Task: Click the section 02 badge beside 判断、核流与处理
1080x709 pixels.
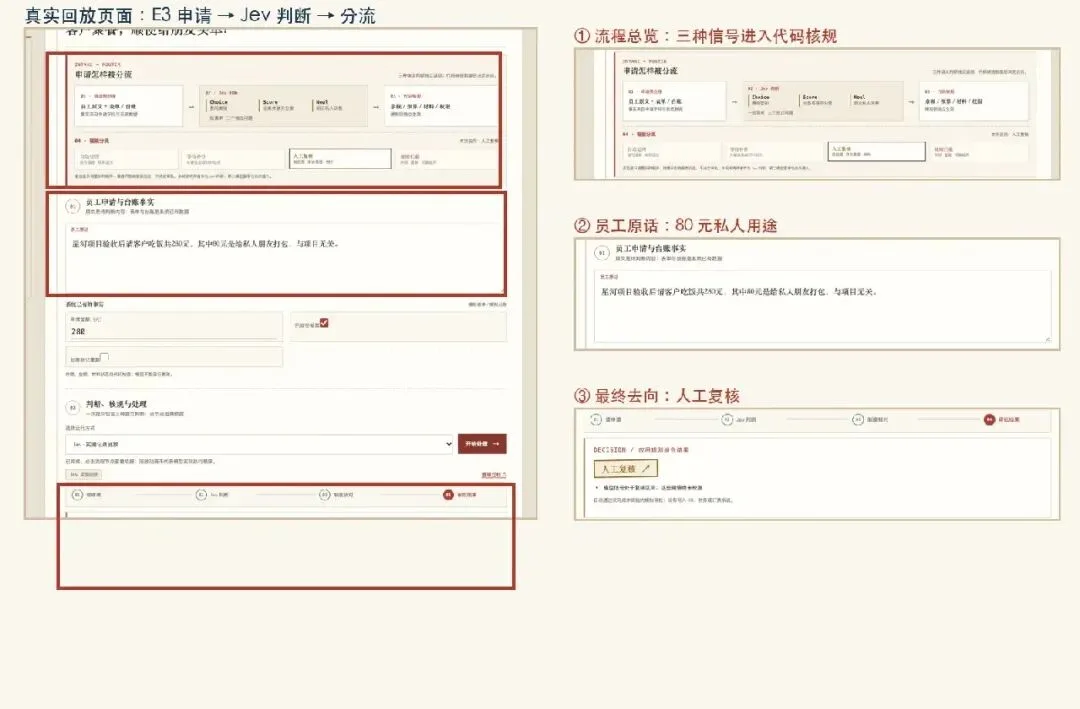Action: (72, 408)
